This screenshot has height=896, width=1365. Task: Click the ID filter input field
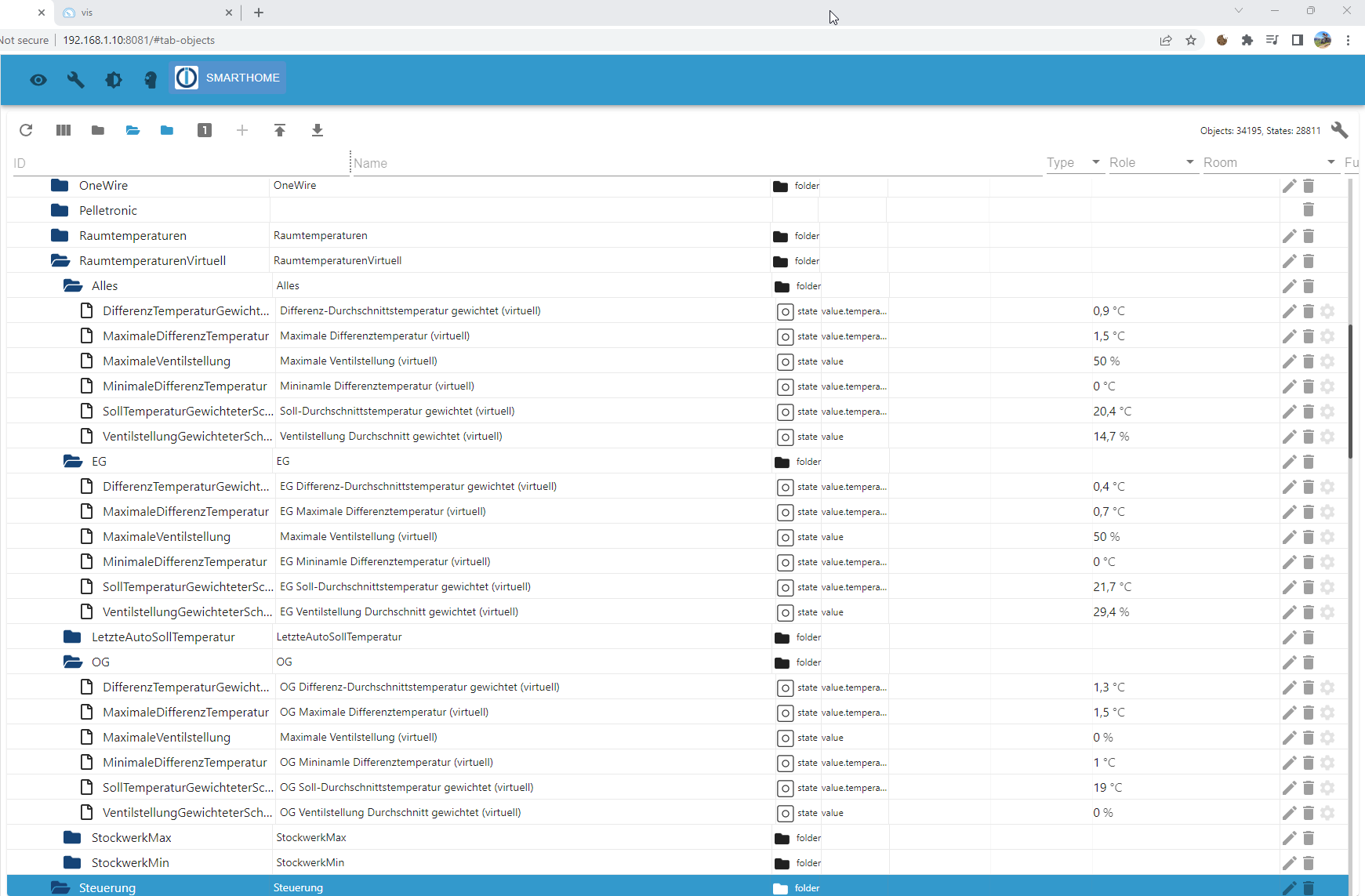tap(157, 162)
